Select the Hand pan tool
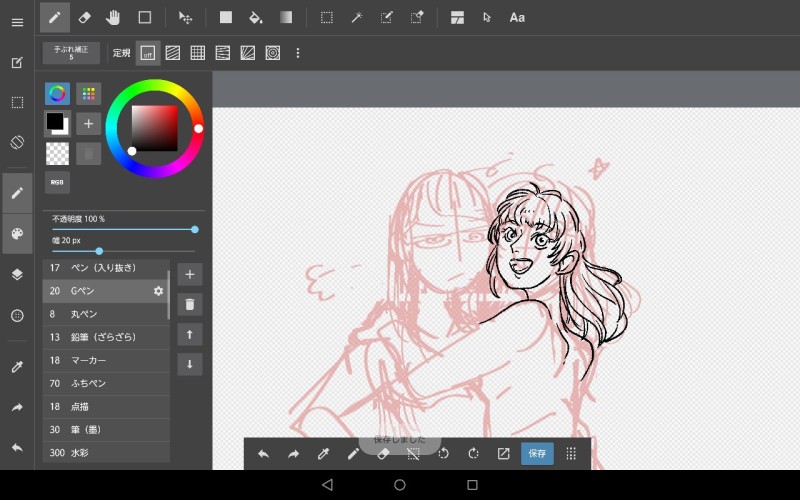The image size is (800, 500). click(113, 17)
